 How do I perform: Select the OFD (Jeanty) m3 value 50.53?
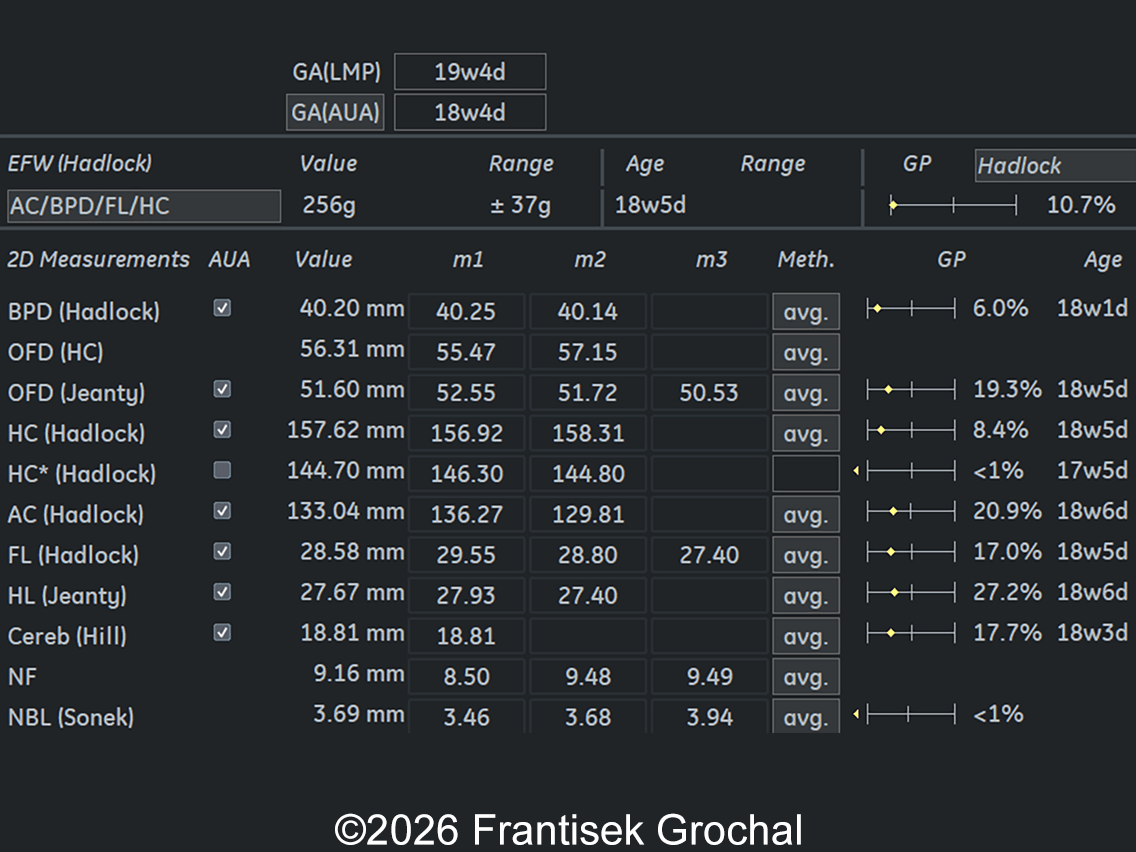pyautogui.click(x=709, y=393)
